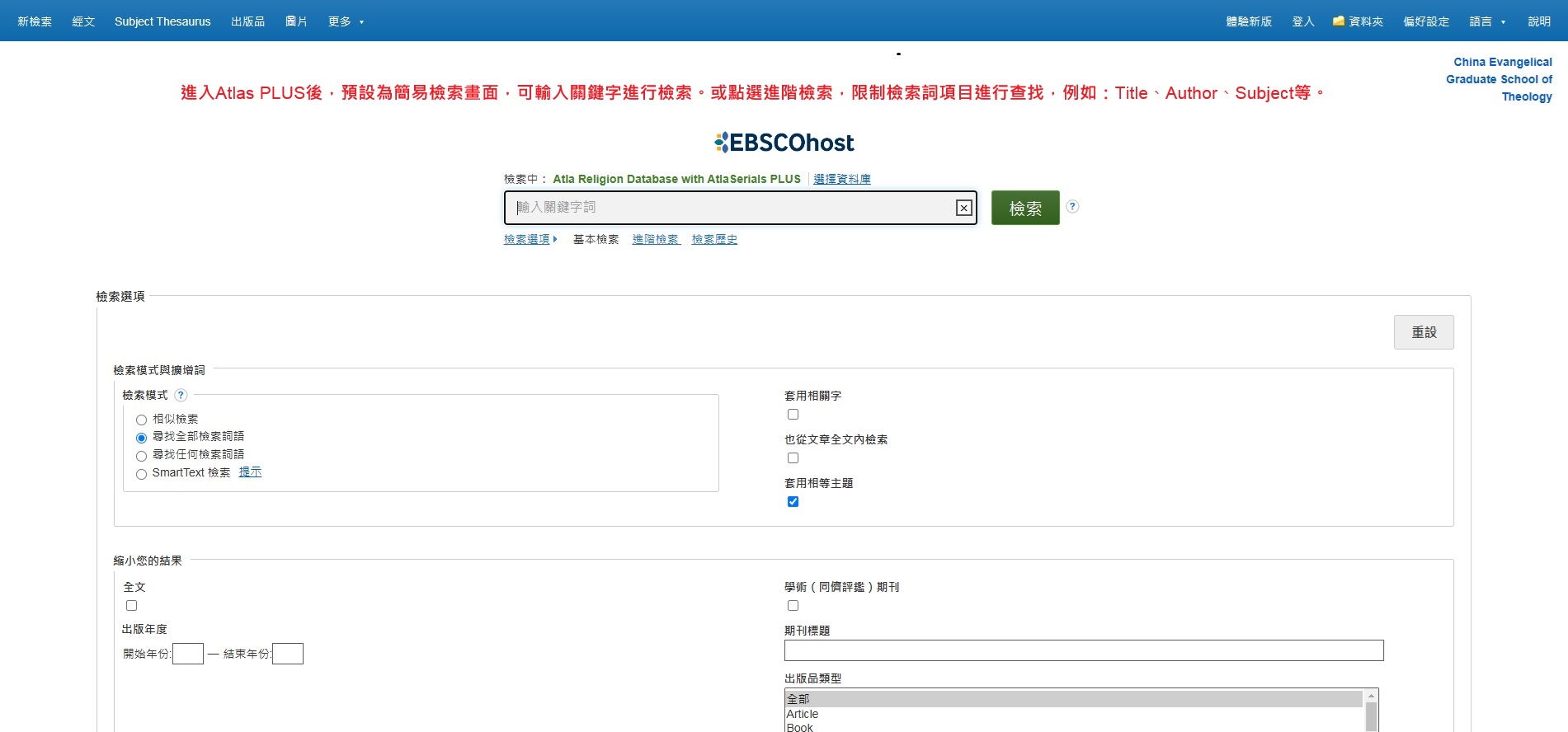
Task: Click the green 檢索 search button
Action: tap(1025, 208)
